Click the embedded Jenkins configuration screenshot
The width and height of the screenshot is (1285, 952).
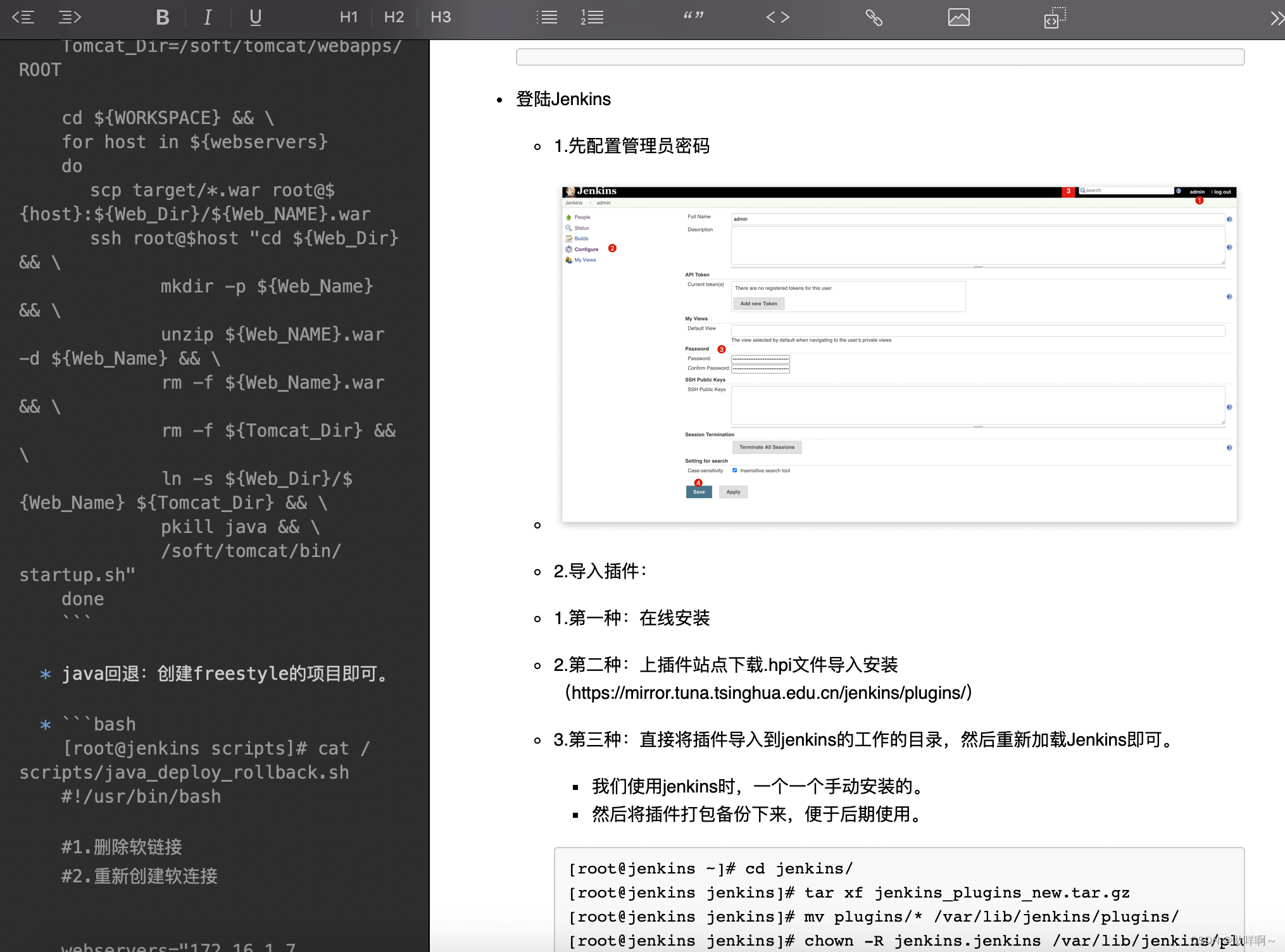[899, 354]
